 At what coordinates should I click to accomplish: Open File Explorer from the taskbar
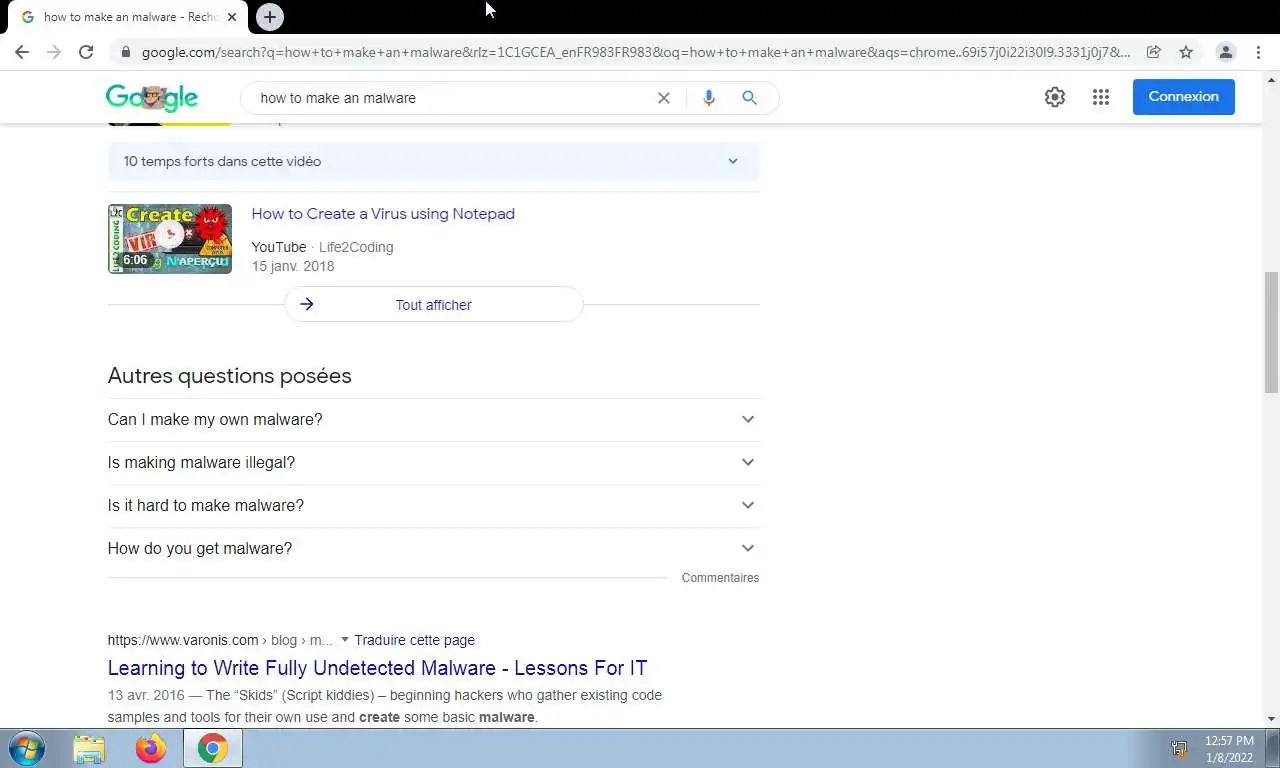(89, 749)
